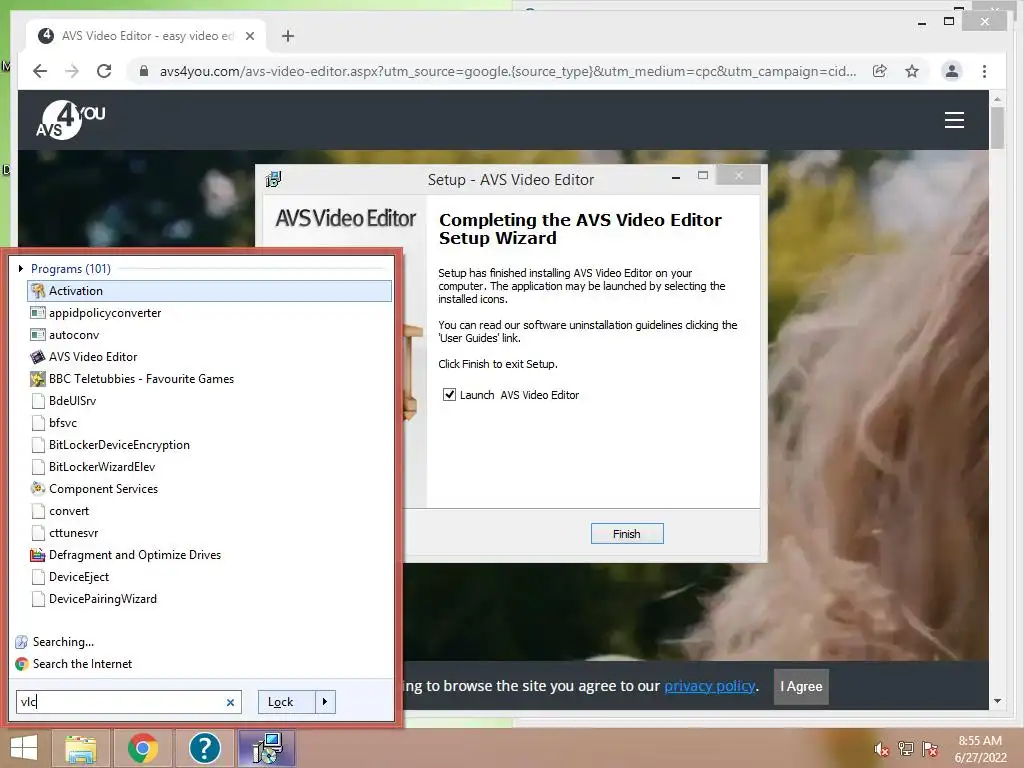The width and height of the screenshot is (1024, 768).
Task: Select the DevicePairingWizard result
Action: click(209, 599)
